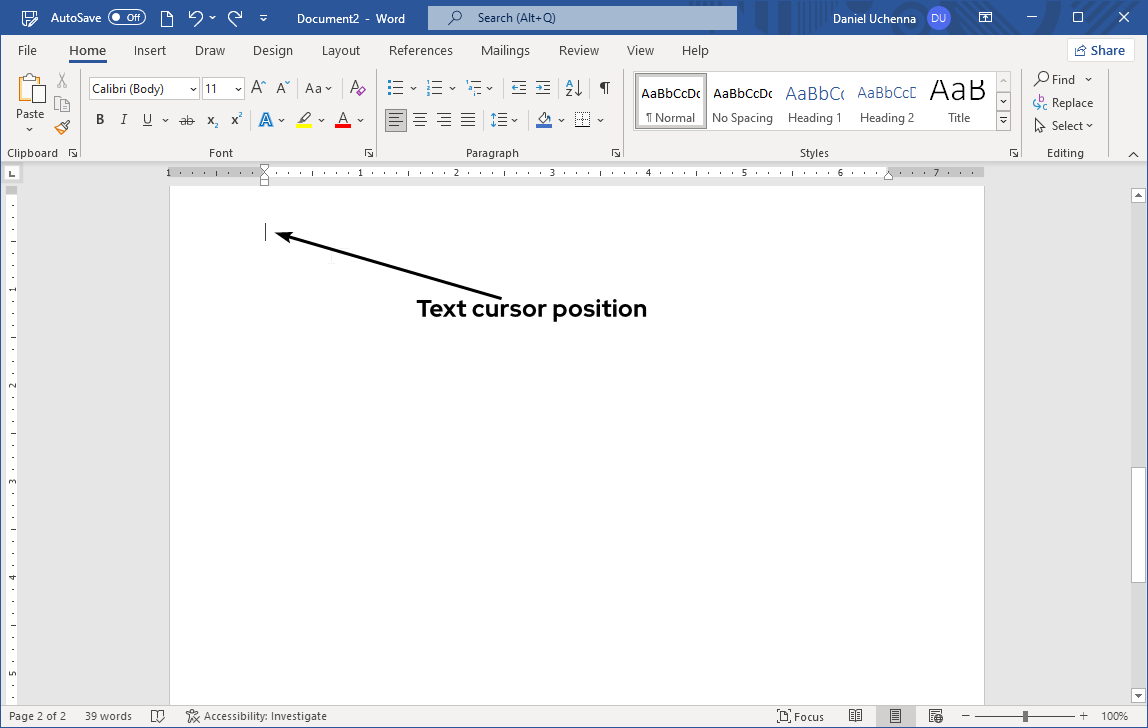The width and height of the screenshot is (1148, 728).
Task: Select the Sort paragraph icon
Action: coord(574,88)
